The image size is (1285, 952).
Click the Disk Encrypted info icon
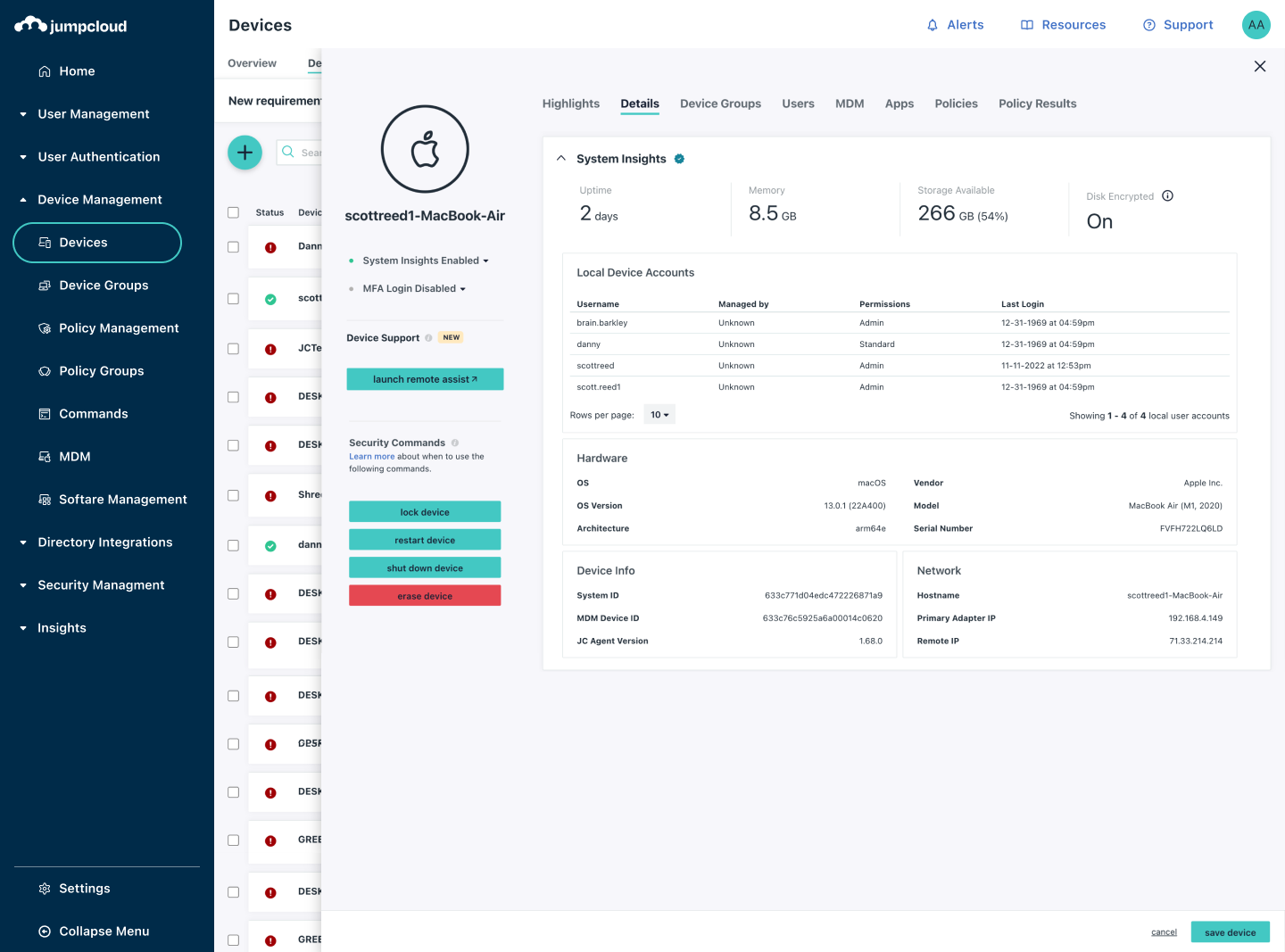[1168, 195]
